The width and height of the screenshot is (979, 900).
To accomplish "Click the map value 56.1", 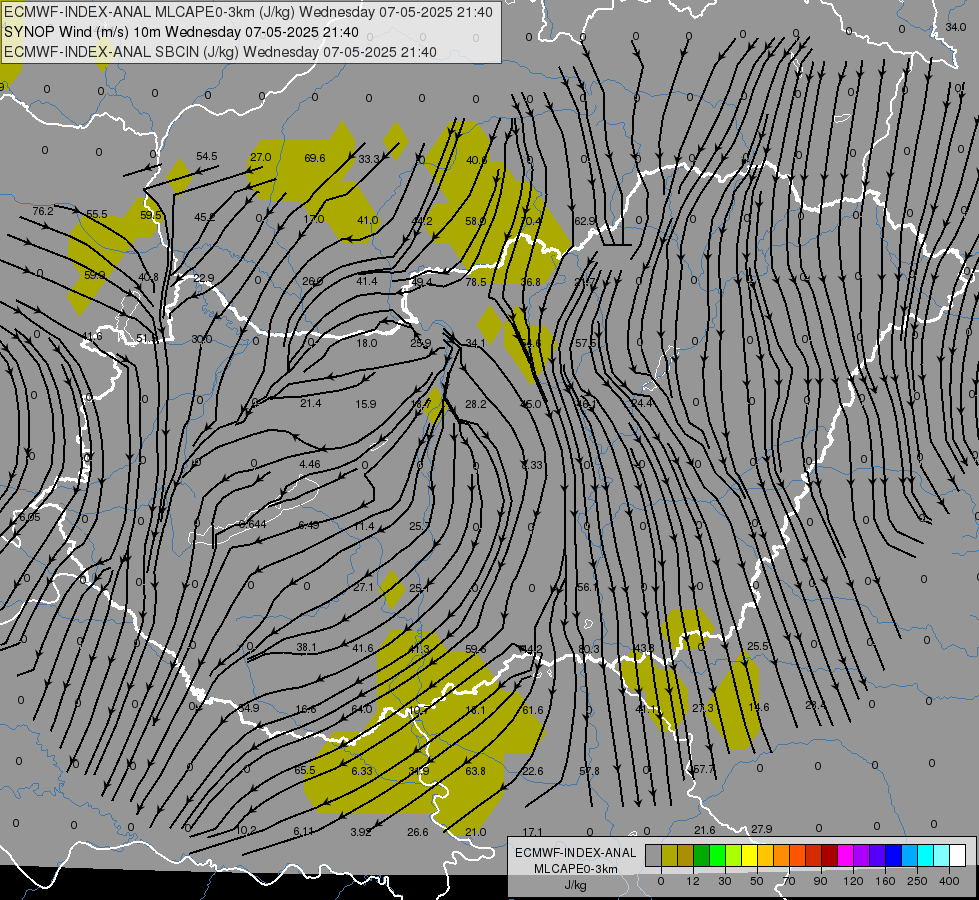I will click(x=588, y=587).
